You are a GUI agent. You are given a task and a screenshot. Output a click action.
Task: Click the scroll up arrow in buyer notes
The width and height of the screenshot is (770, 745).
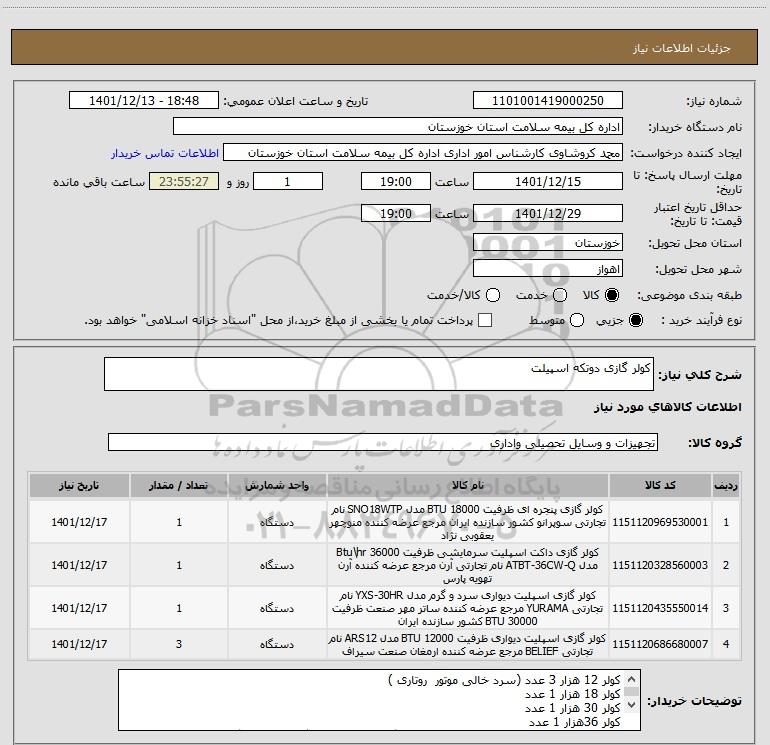(x=632, y=680)
